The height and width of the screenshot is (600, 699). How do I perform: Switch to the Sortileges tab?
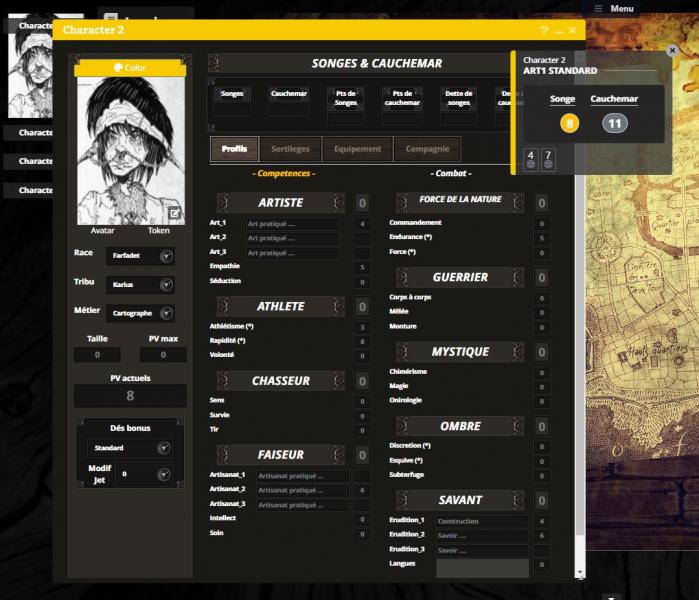pyautogui.click(x=290, y=149)
